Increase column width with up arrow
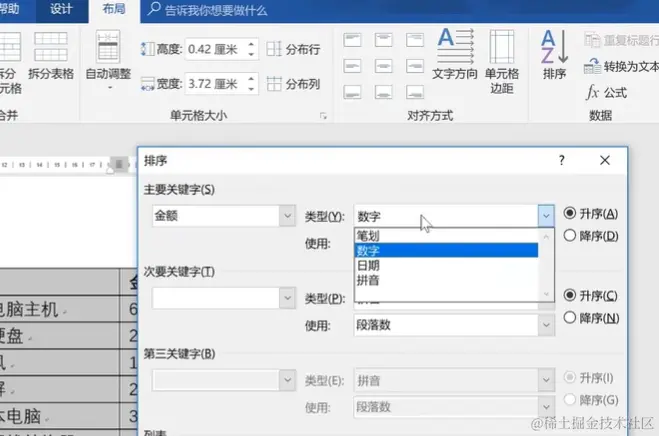 (251, 79)
